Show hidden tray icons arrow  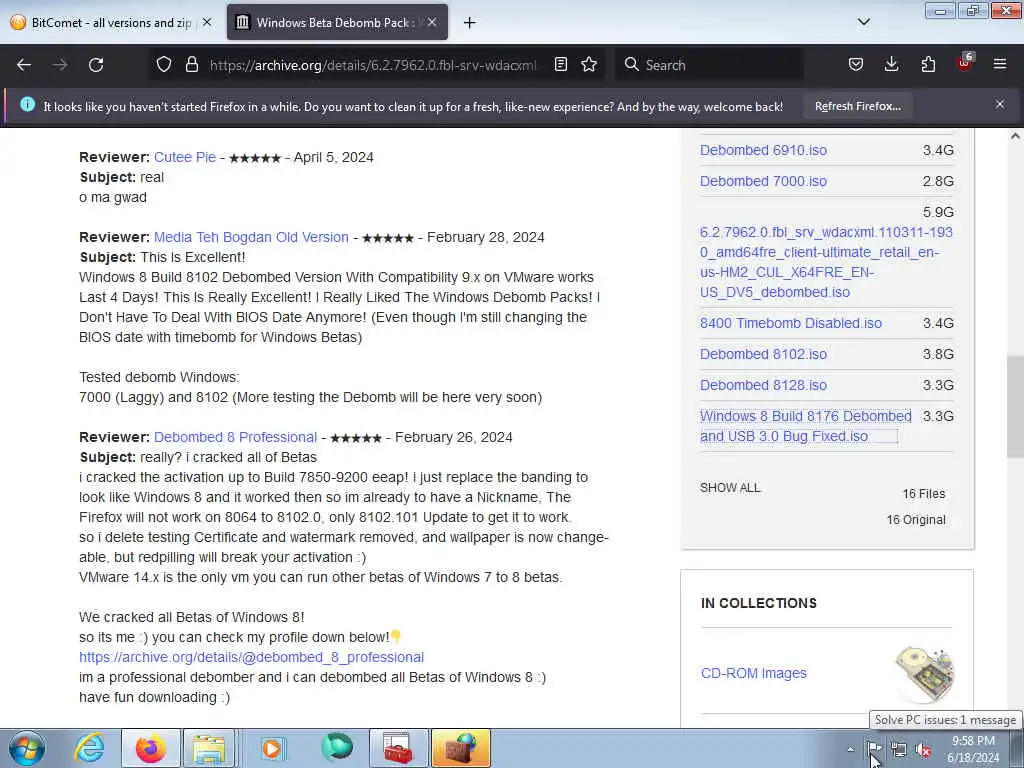[x=850, y=750]
